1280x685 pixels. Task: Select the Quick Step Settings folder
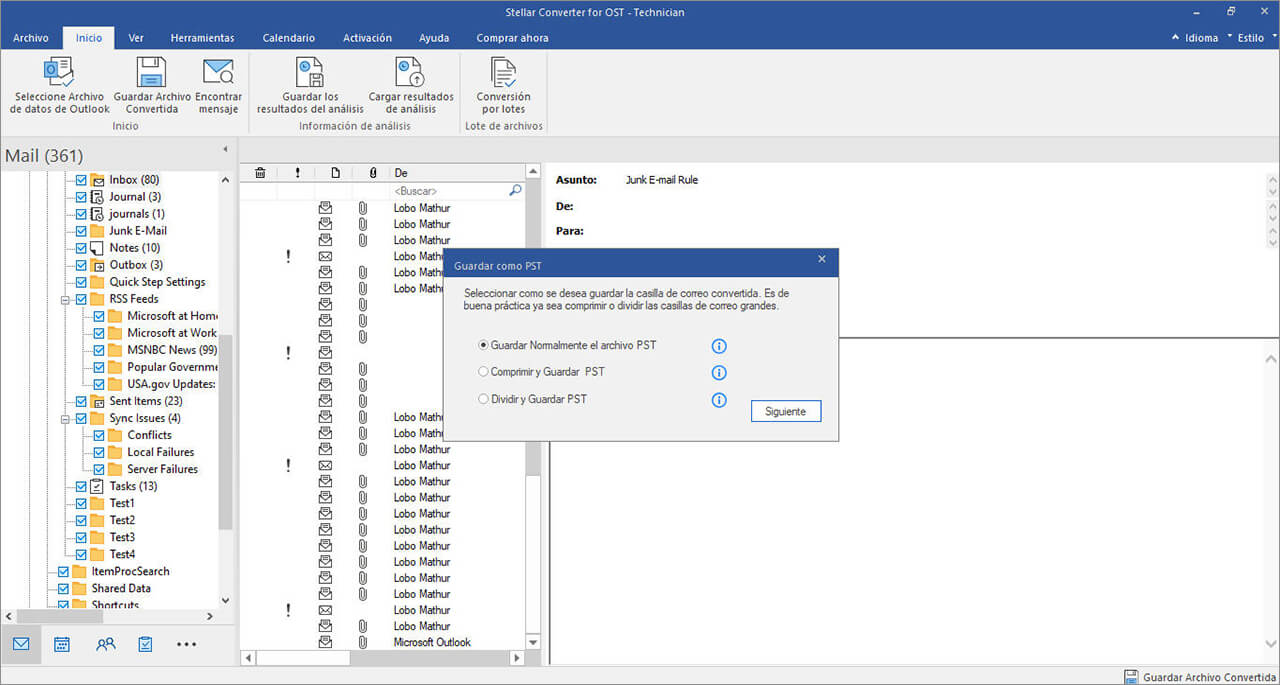(157, 282)
